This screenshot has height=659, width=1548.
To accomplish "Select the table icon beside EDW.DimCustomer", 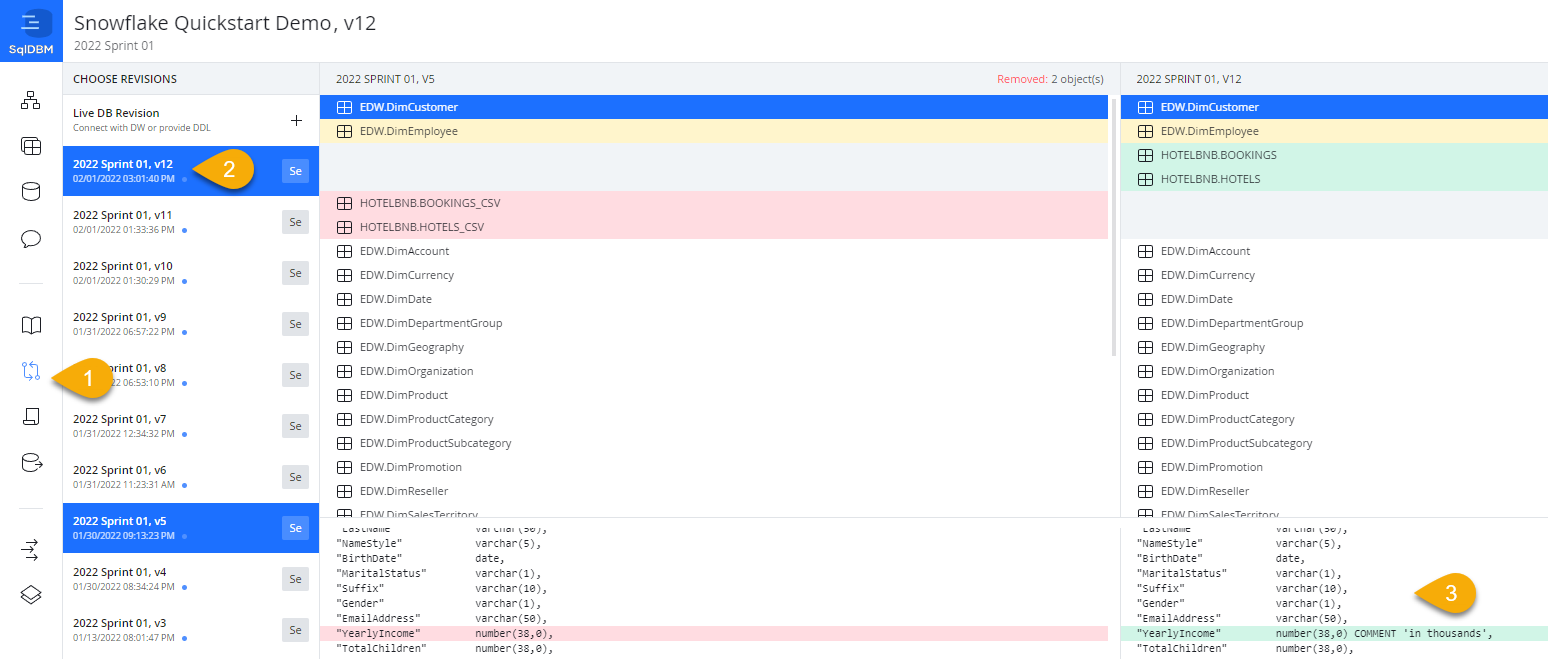I will pos(343,106).
